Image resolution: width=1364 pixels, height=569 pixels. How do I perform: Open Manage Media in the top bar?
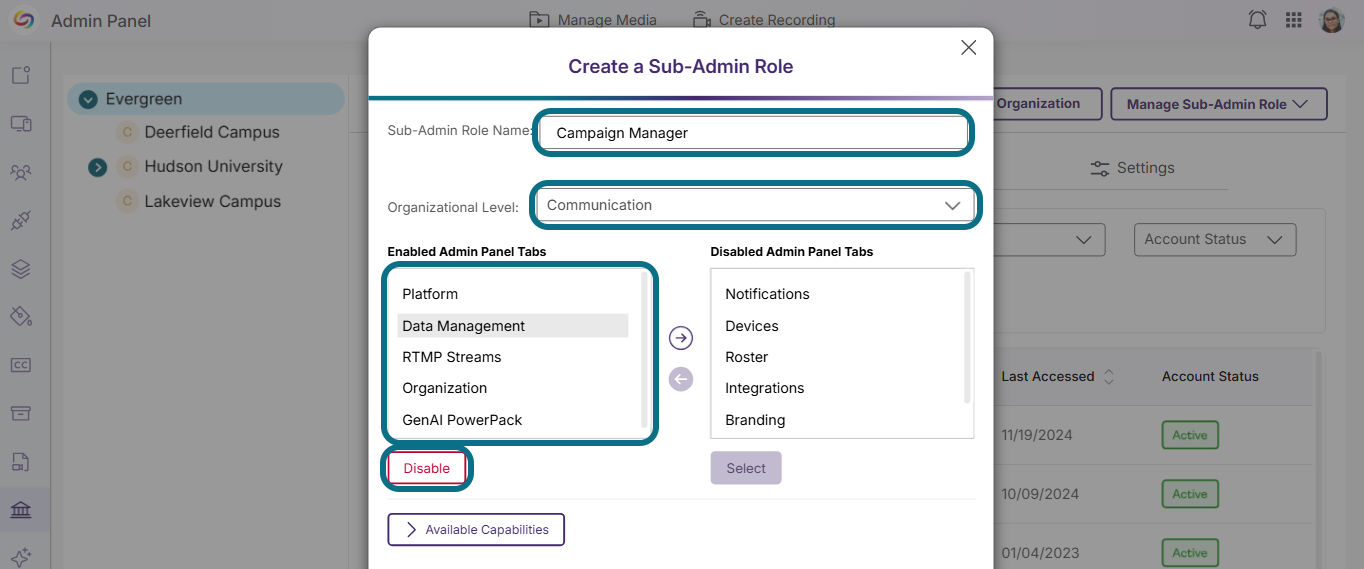pyautogui.click(x=593, y=20)
